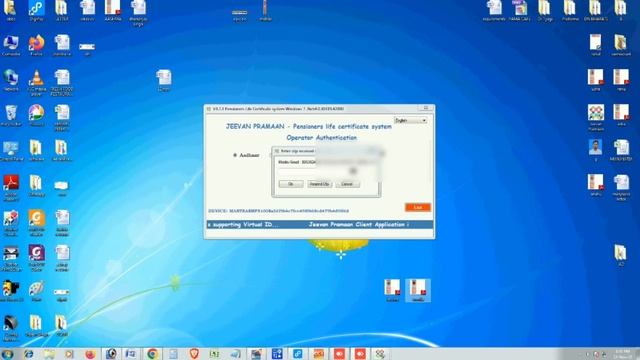The width and height of the screenshot is (640, 360).
Task: Open the Firefox desktop shortcut
Action: (x=36, y=46)
